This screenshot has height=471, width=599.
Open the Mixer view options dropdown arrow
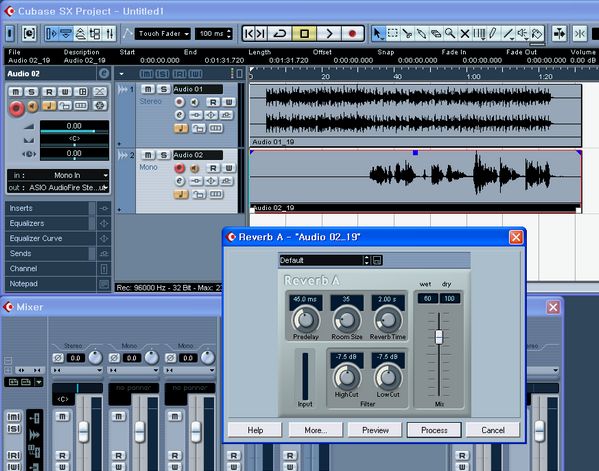[39, 382]
